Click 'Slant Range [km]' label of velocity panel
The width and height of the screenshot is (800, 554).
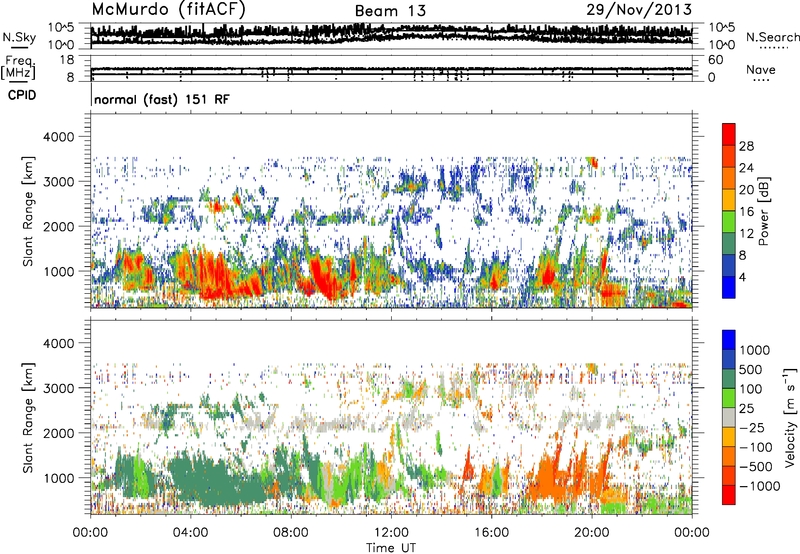(x=28, y=418)
